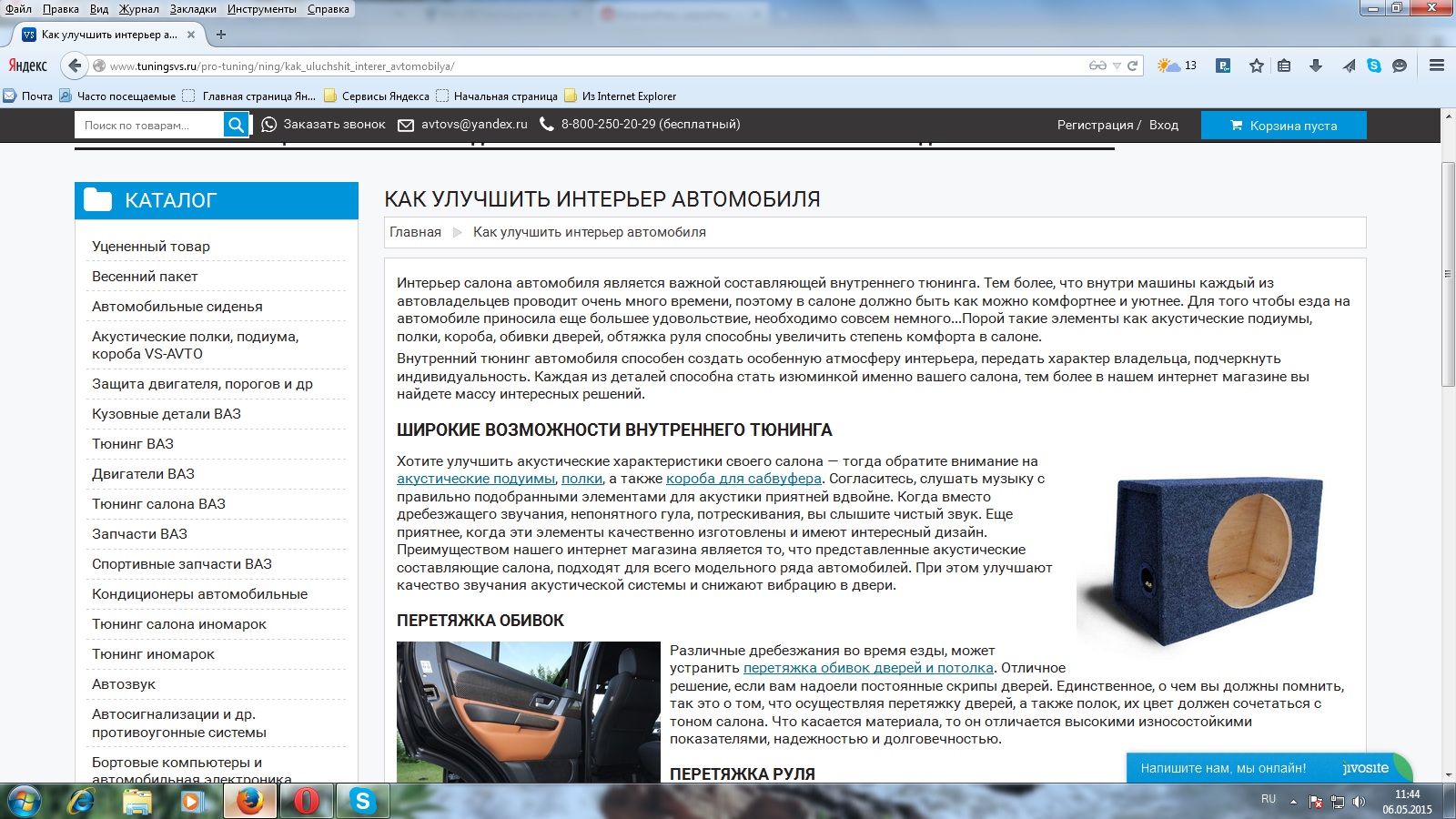The width and height of the screenshot is (1456, 819).
Task: Open Главная страница Ян... bookmark
Action: point(249,96)
